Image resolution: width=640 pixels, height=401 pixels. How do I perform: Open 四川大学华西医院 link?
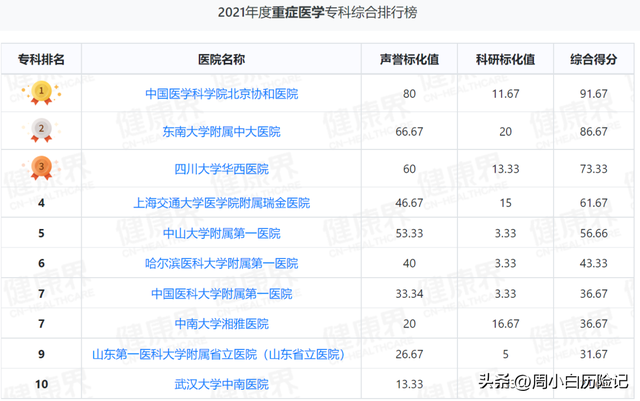[222, 169]
